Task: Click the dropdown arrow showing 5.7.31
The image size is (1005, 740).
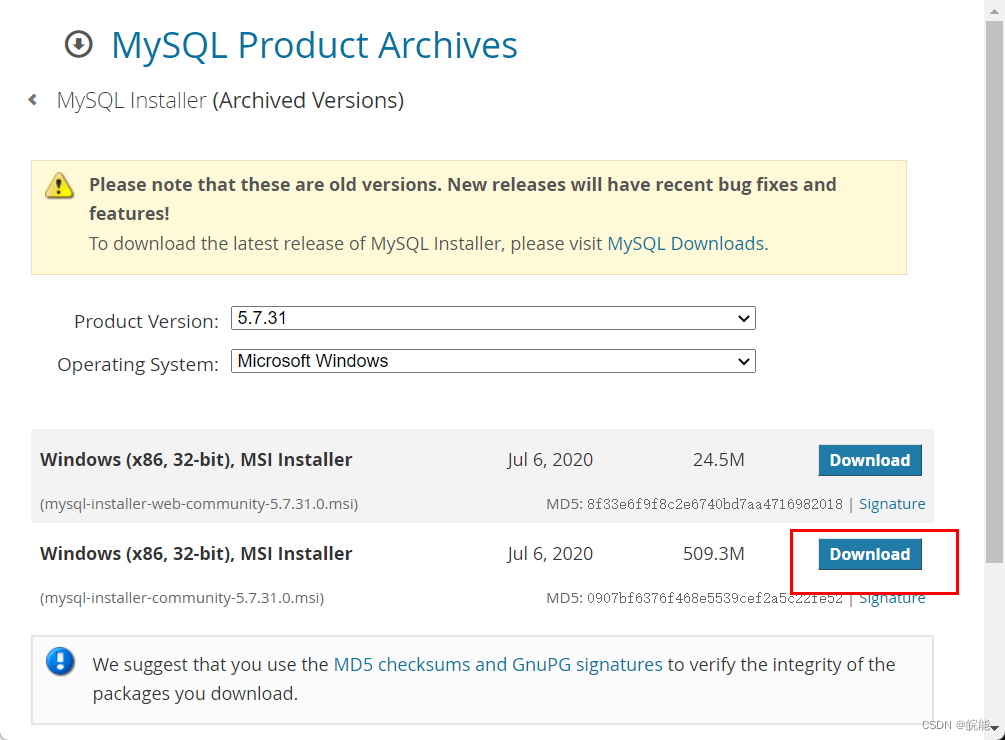Action: tap(744, 318)
